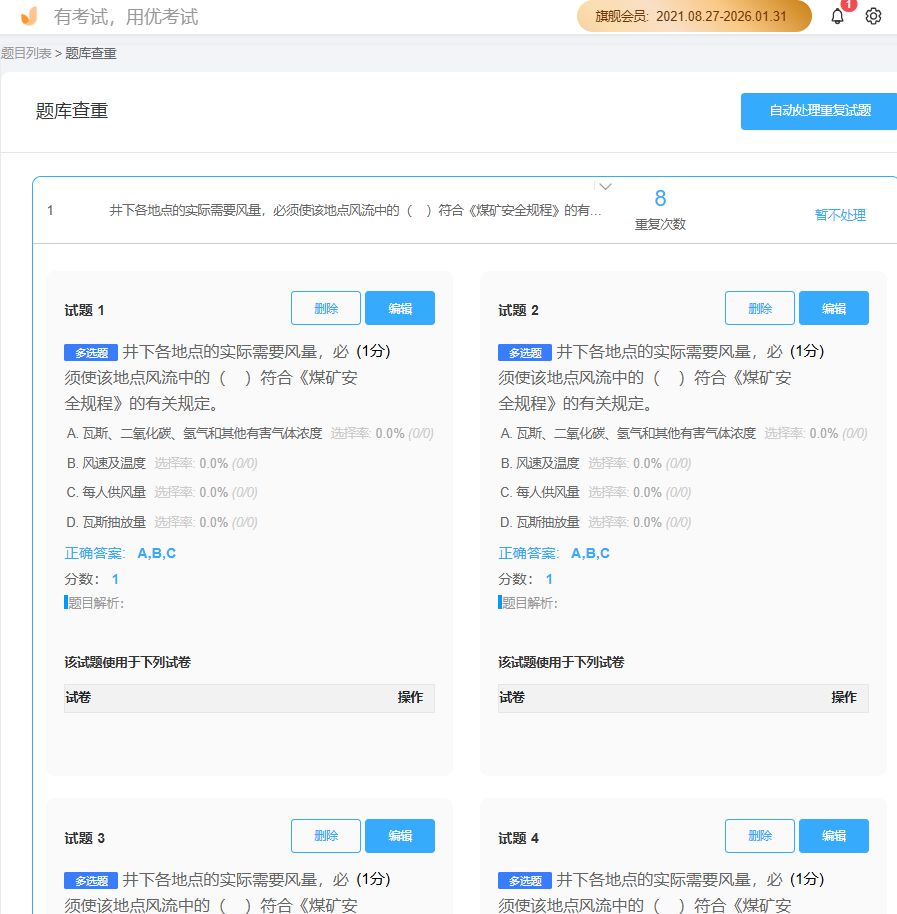The image size is (897, 914).
Task: Click the notification badge showing 1
Action: (x=849, y=5)
